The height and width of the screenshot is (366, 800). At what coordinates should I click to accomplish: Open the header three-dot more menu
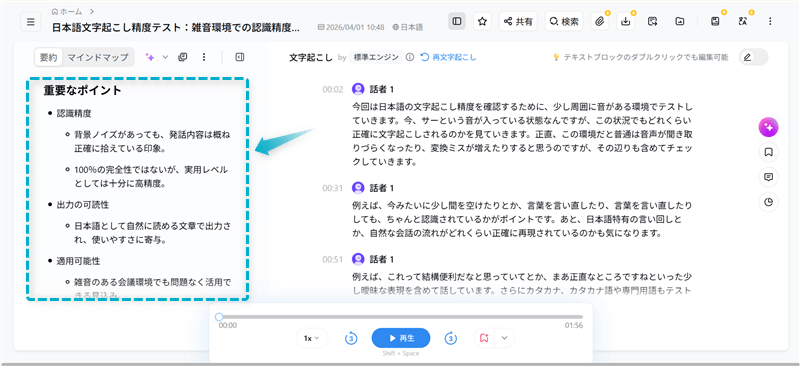pyautogui.click(x=770, y=21)
